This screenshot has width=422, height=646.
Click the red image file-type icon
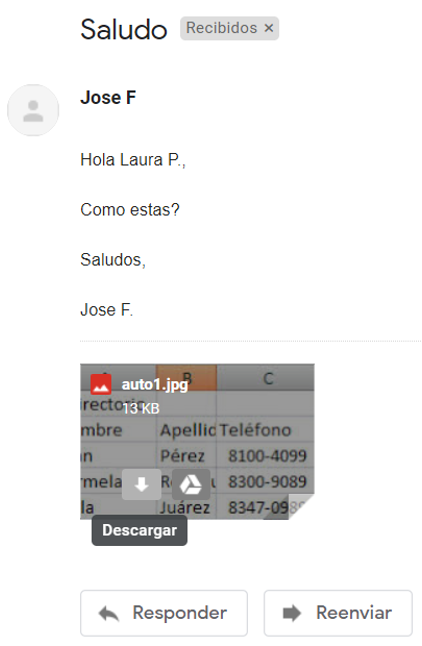[x=101, y=384]
